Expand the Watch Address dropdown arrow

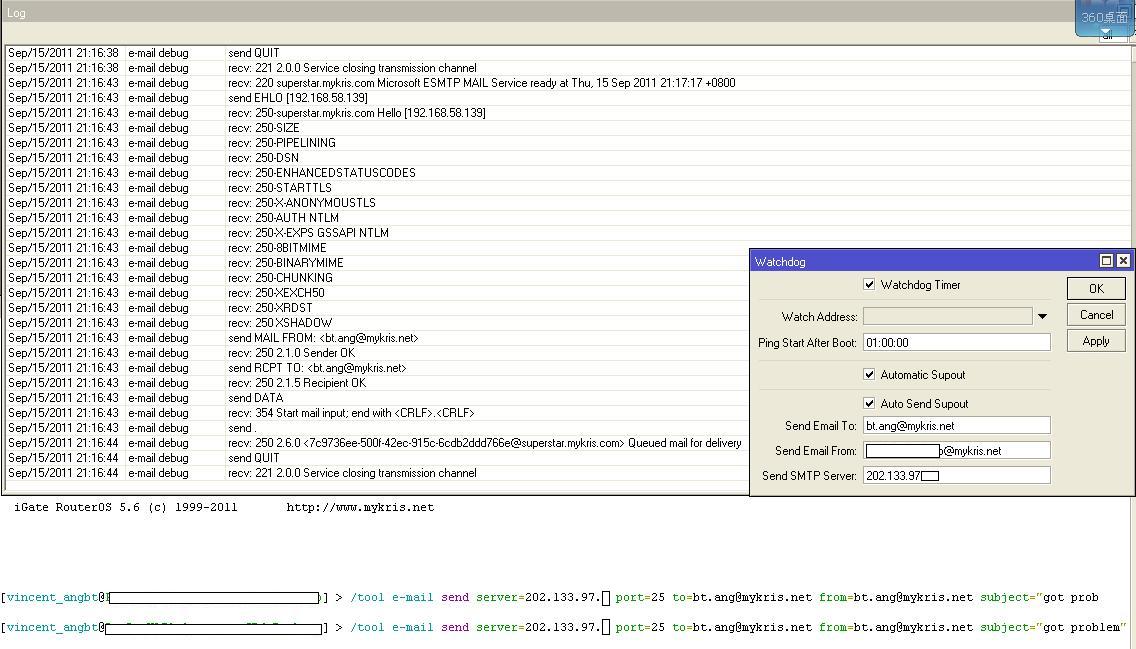click(1043, 317)
